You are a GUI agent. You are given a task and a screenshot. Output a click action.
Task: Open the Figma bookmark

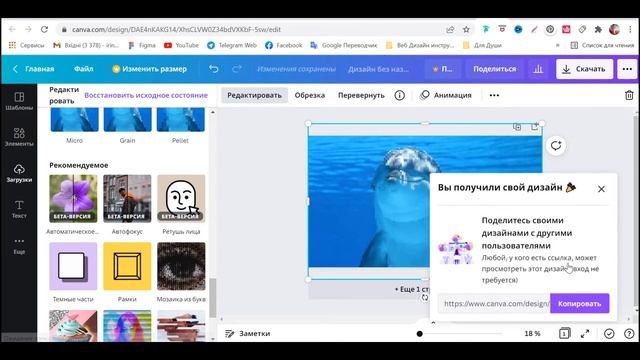click(142, 45)
